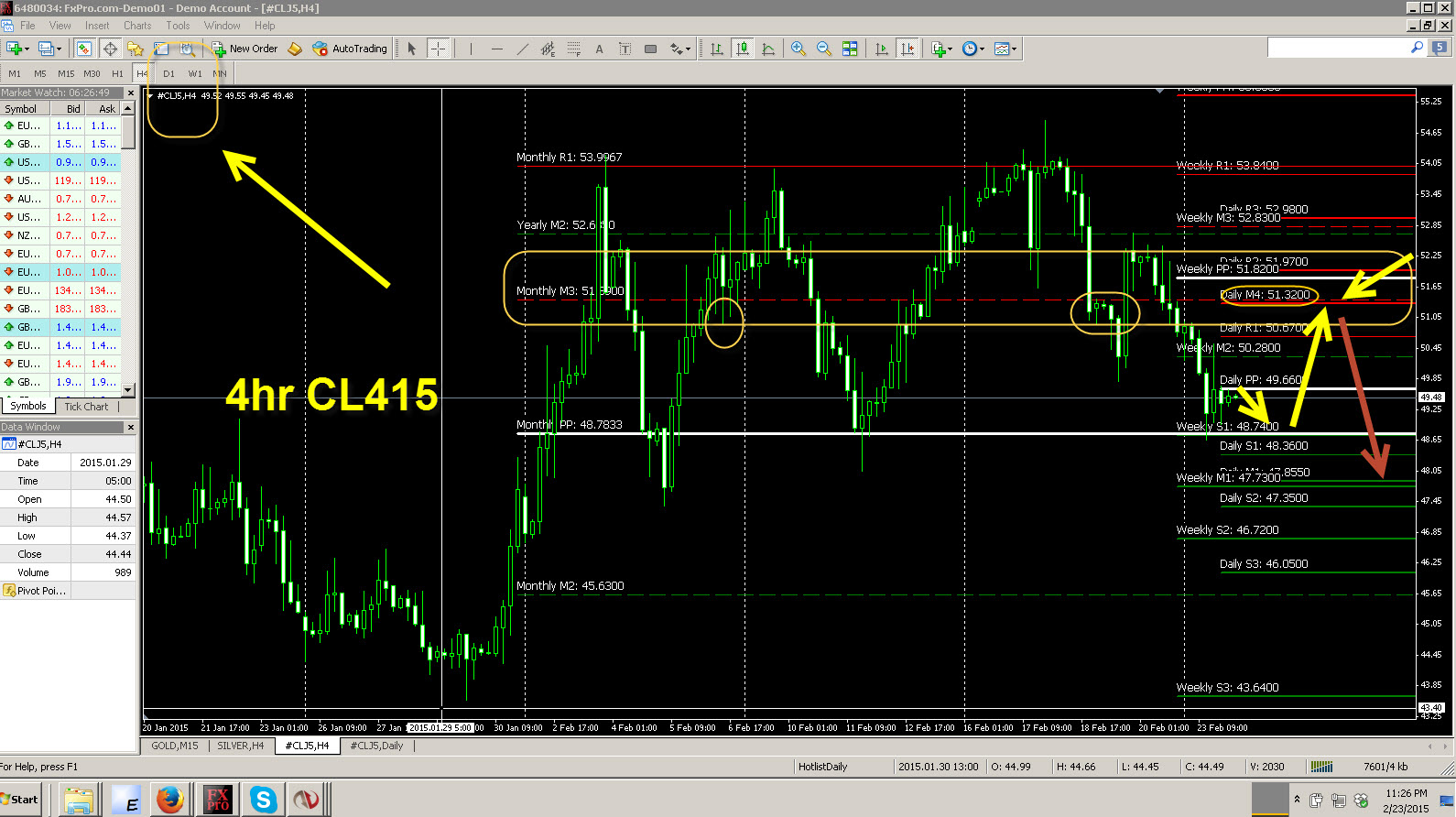Select the Text tool (A)
The image size is (1456, 817).
(x=599, y=49)
